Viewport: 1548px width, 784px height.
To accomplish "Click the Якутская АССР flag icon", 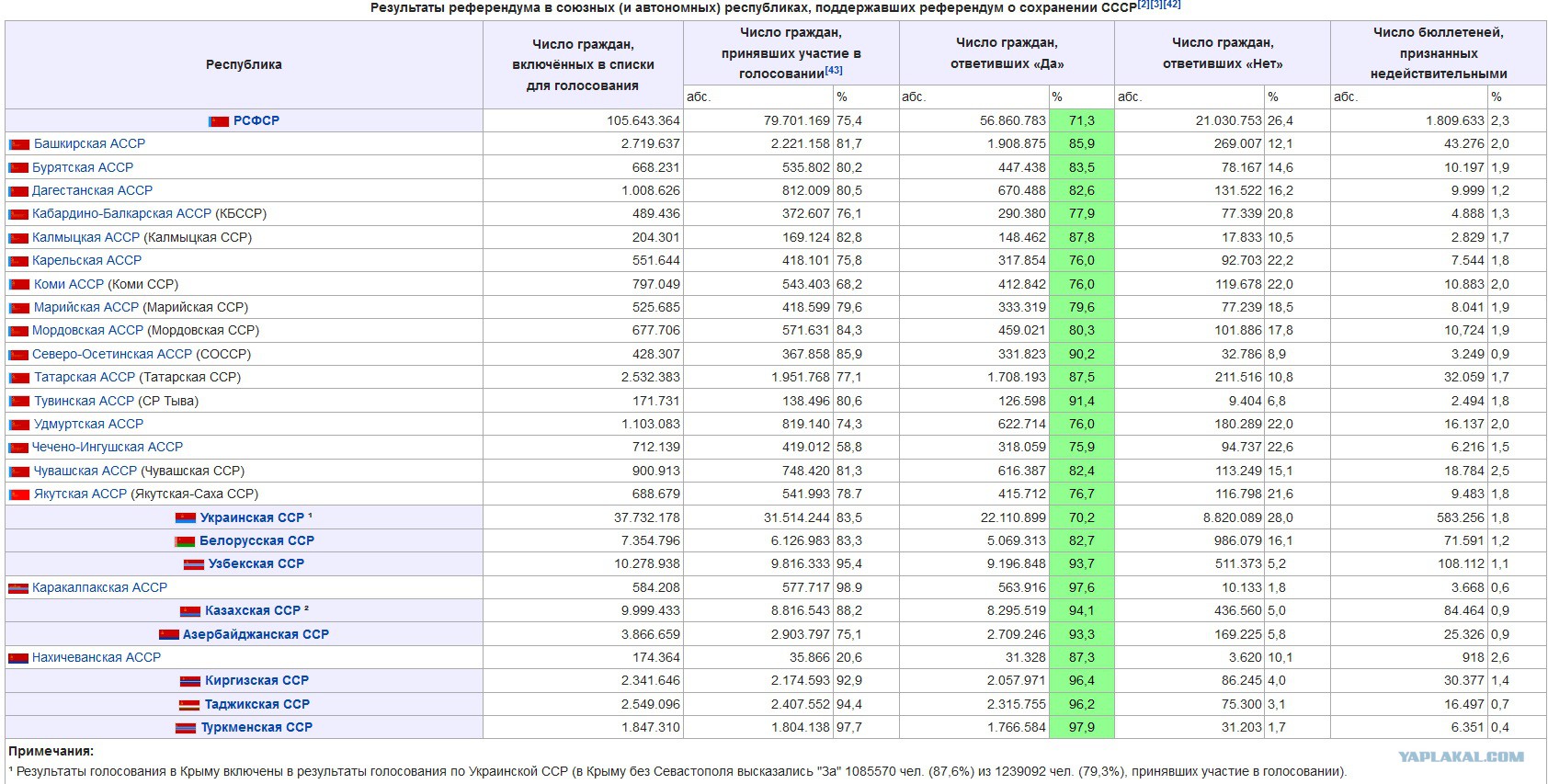I will click(x=19, y=494).
